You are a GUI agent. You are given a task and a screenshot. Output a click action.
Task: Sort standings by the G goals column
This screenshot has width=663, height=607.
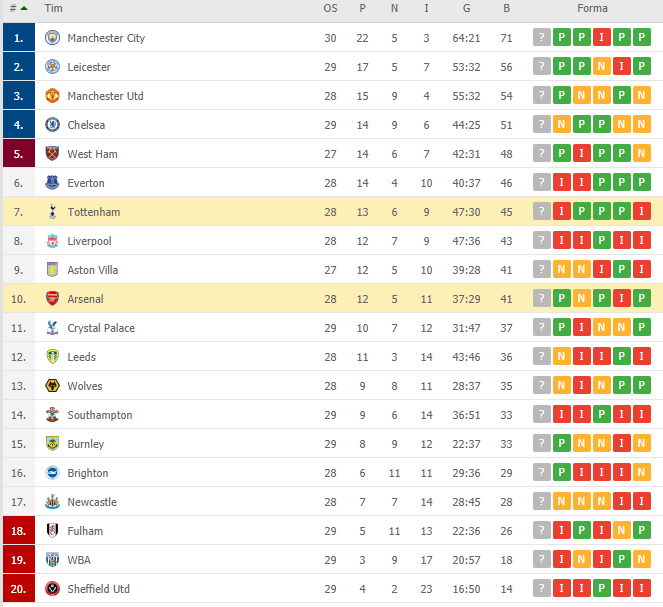(466, 8)
